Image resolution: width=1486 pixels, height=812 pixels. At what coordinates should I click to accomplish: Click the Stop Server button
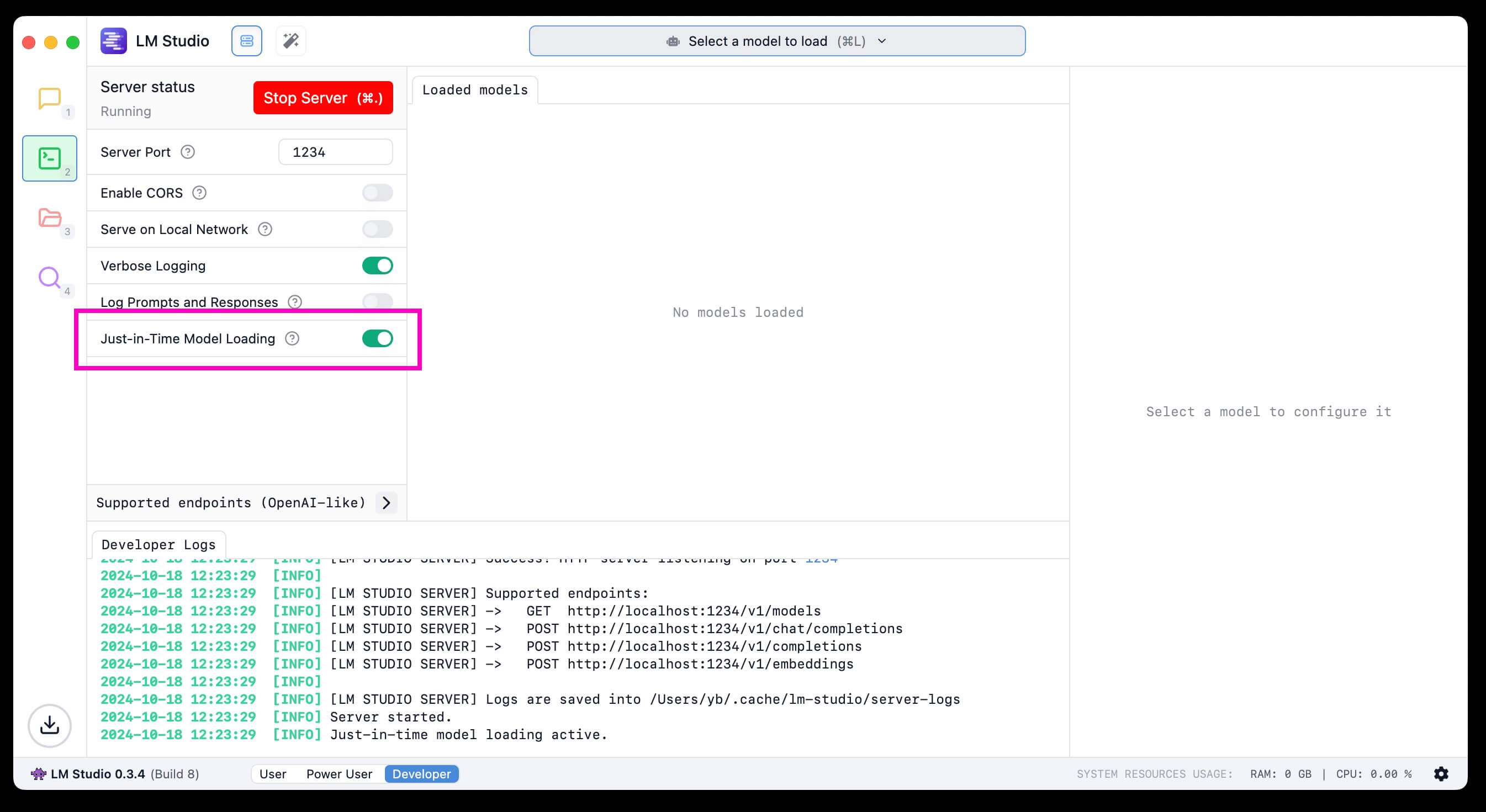click(x=323, y=98)
